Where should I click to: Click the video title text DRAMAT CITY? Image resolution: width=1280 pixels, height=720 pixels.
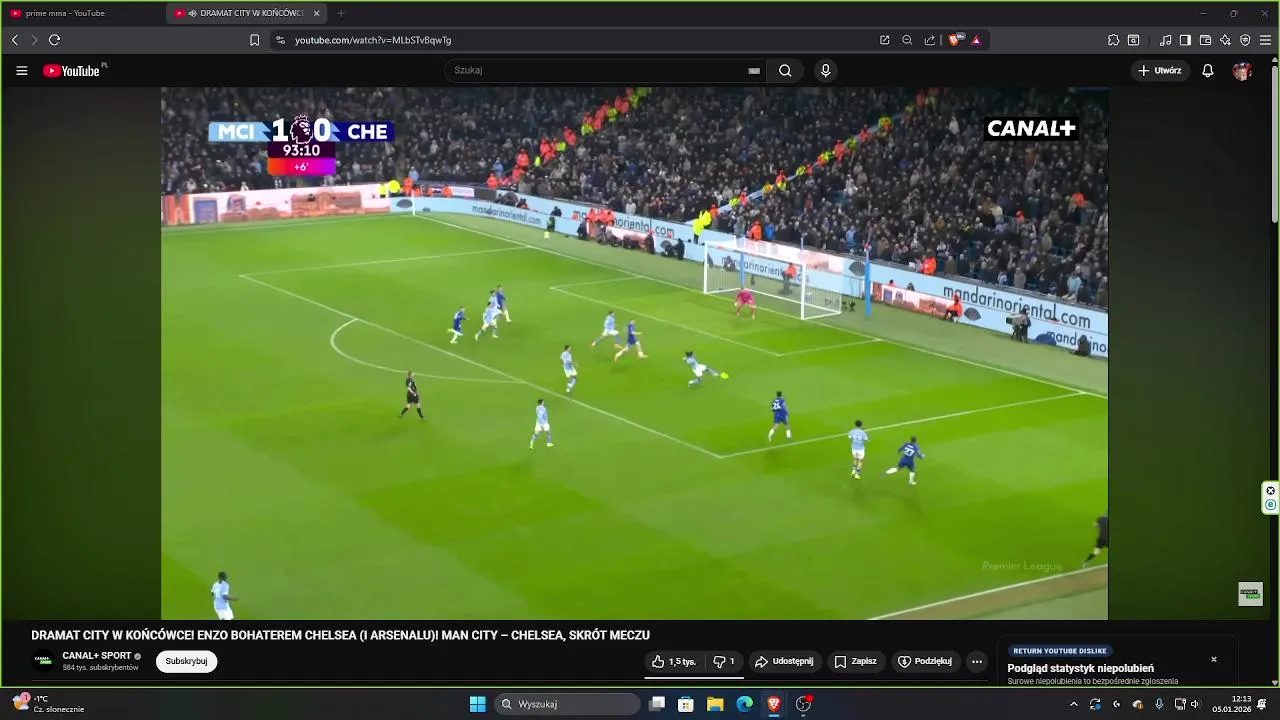[341, 635]
